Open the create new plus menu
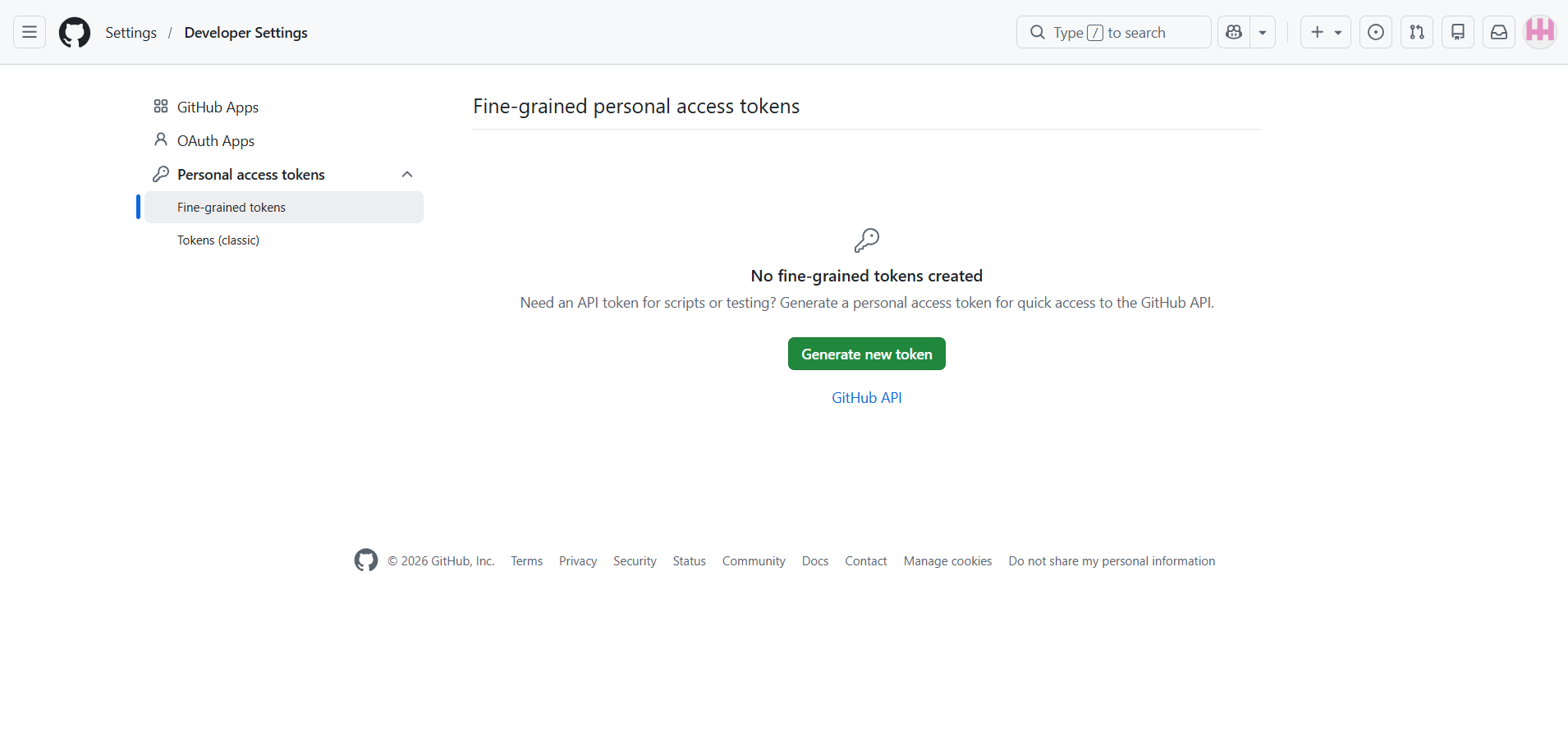 click(x=1326, y=32)
